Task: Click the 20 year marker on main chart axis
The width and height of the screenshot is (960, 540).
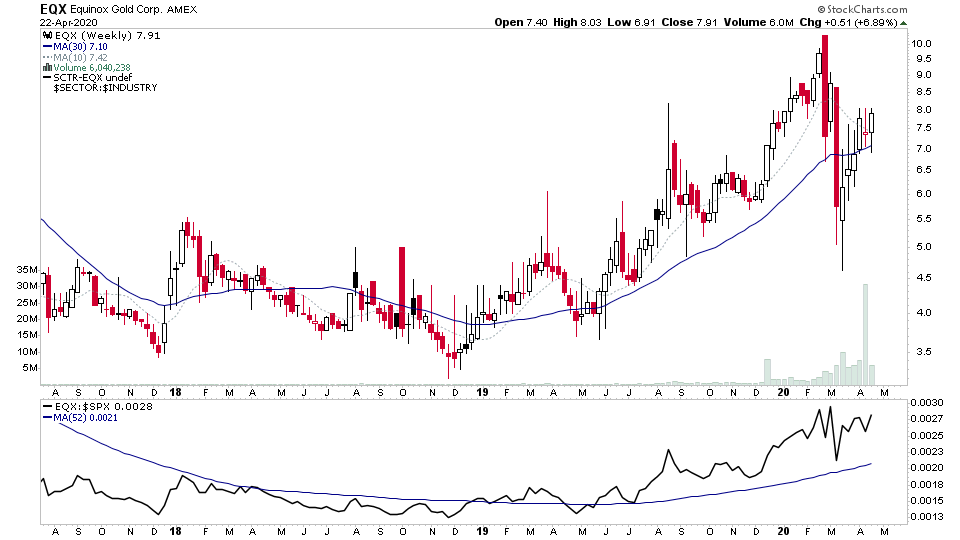Action: (x=783, y=392)
